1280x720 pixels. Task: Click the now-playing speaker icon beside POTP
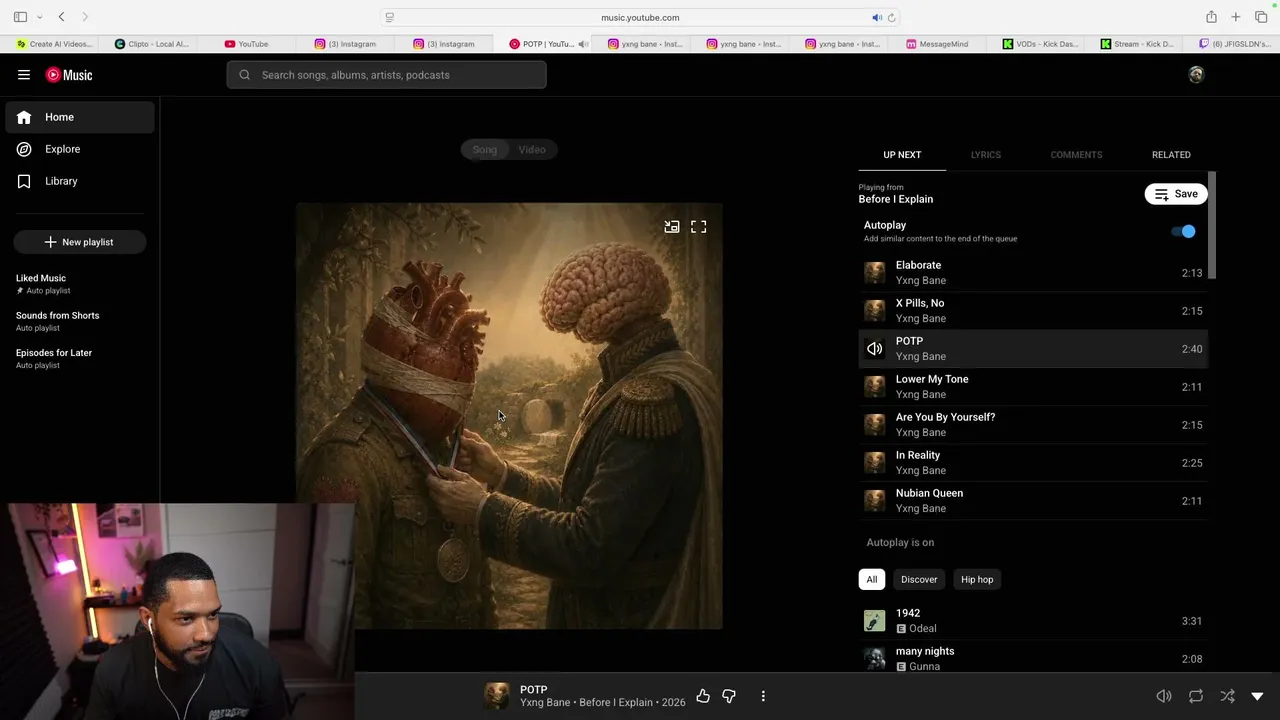click(x=875, y=349)
